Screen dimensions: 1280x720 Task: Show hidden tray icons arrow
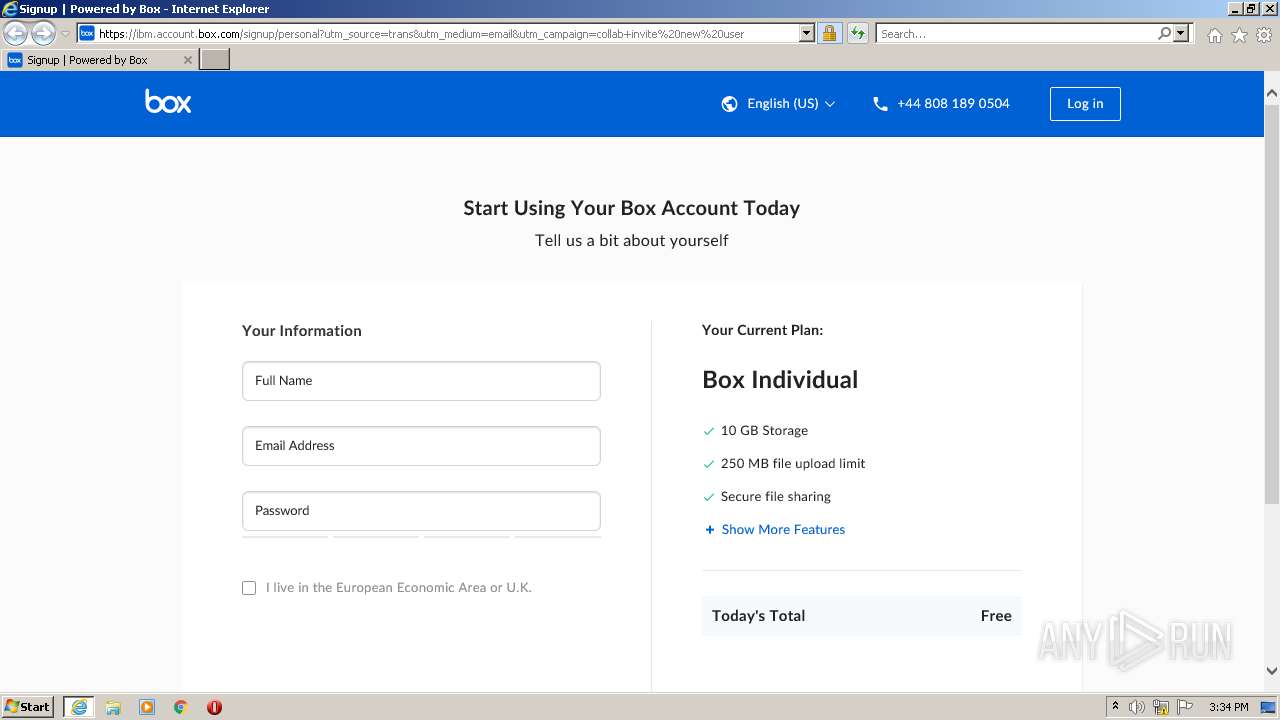point(1116,707)
